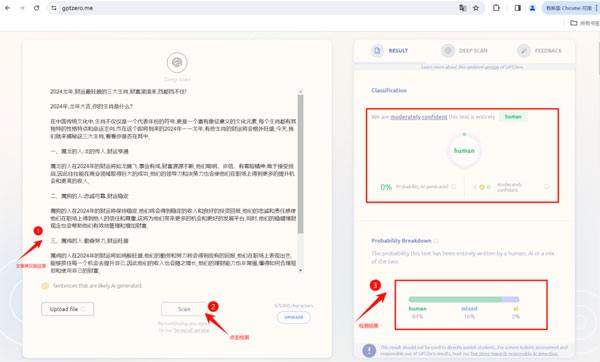Click the green human badge
600x362 pixels.
tap(513, 116)
